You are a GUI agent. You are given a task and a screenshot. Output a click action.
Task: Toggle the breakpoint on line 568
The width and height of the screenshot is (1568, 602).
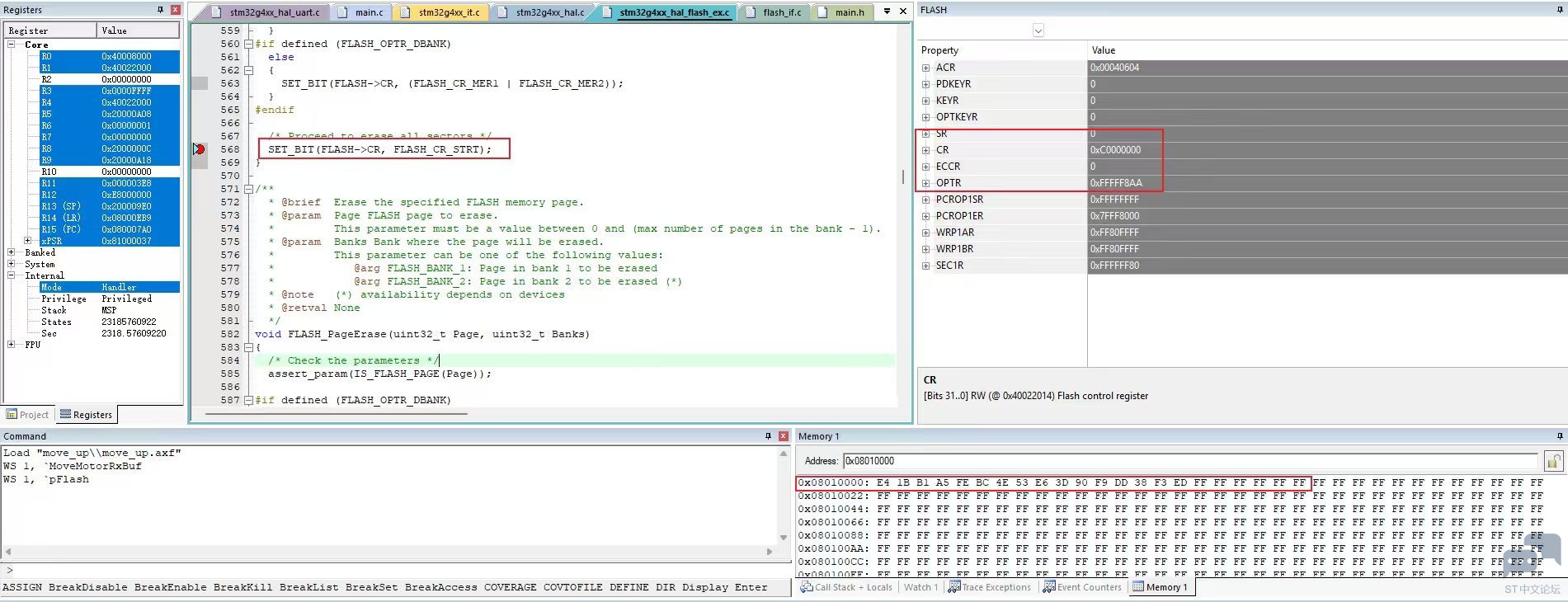[x=199, y=149]
